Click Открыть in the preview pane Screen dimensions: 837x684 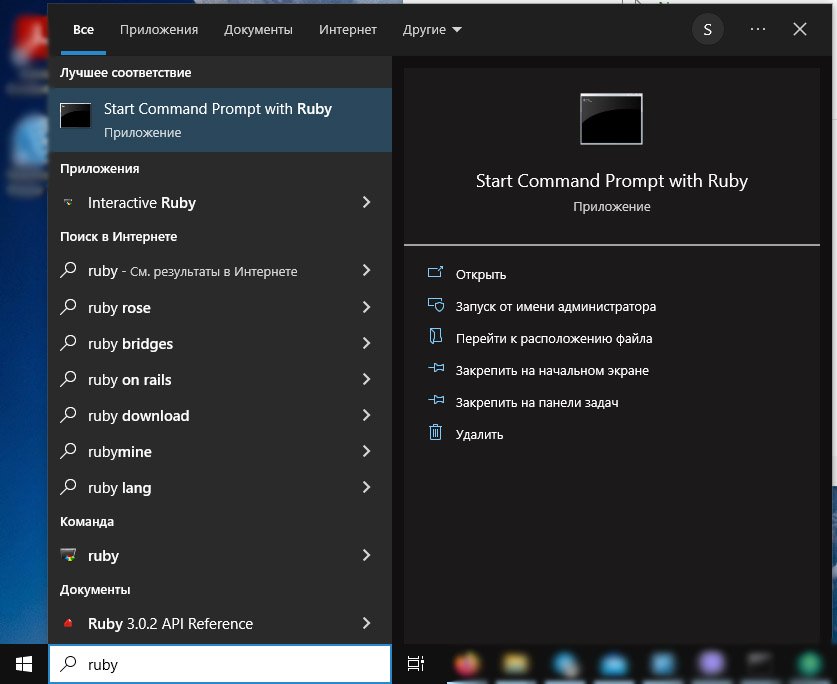tap(480, 274)
